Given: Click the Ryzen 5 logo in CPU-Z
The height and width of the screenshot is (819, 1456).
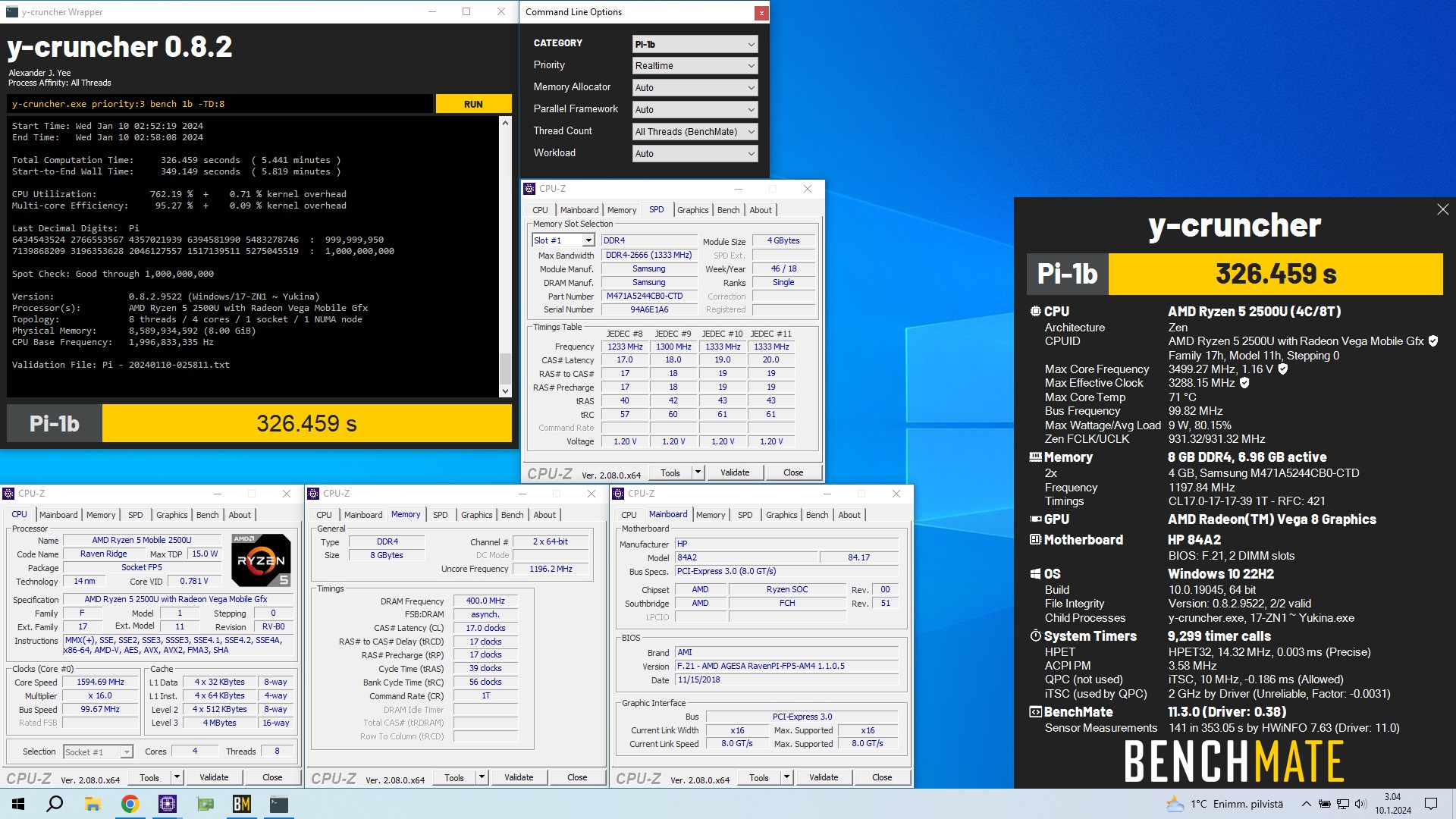Looking at the screenshot, I should [x=261, y=560].
